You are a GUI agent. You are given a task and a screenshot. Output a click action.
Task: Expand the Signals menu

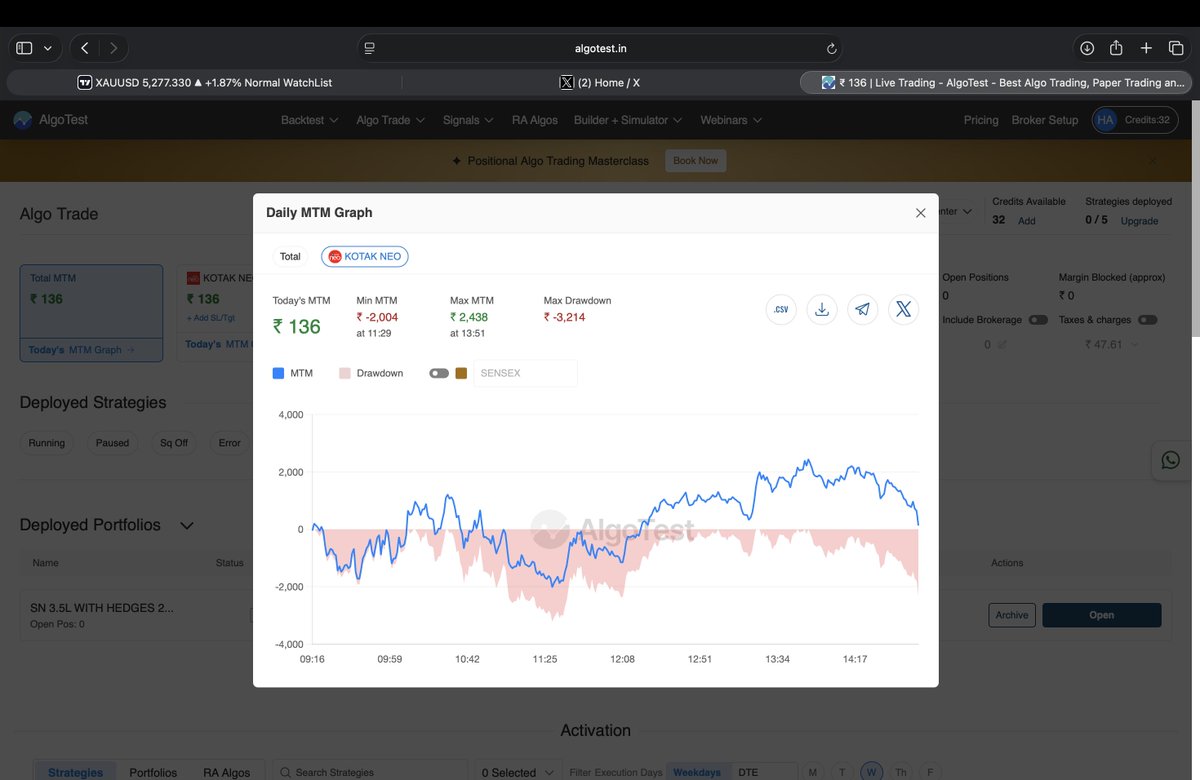pyautogui.click(x=469, y=120)
